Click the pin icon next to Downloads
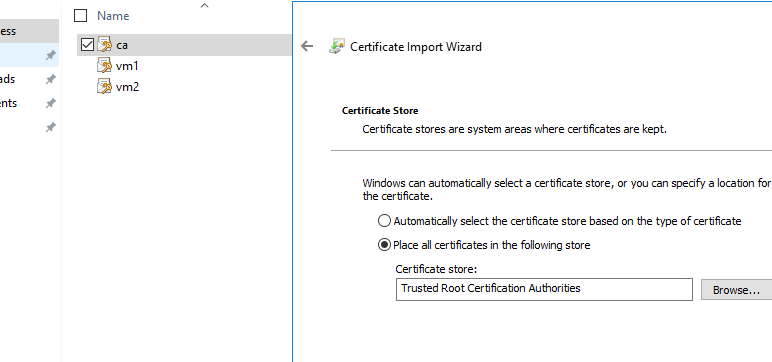772x362 pixels. point(50,79)
